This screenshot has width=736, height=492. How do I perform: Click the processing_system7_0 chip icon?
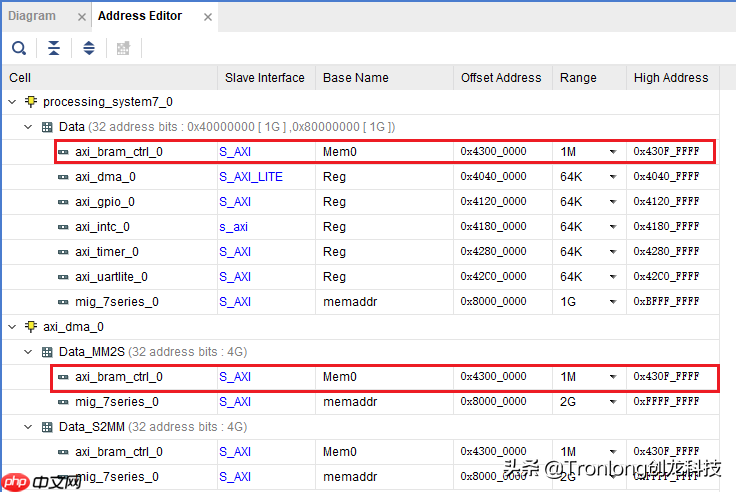(31, 102)
